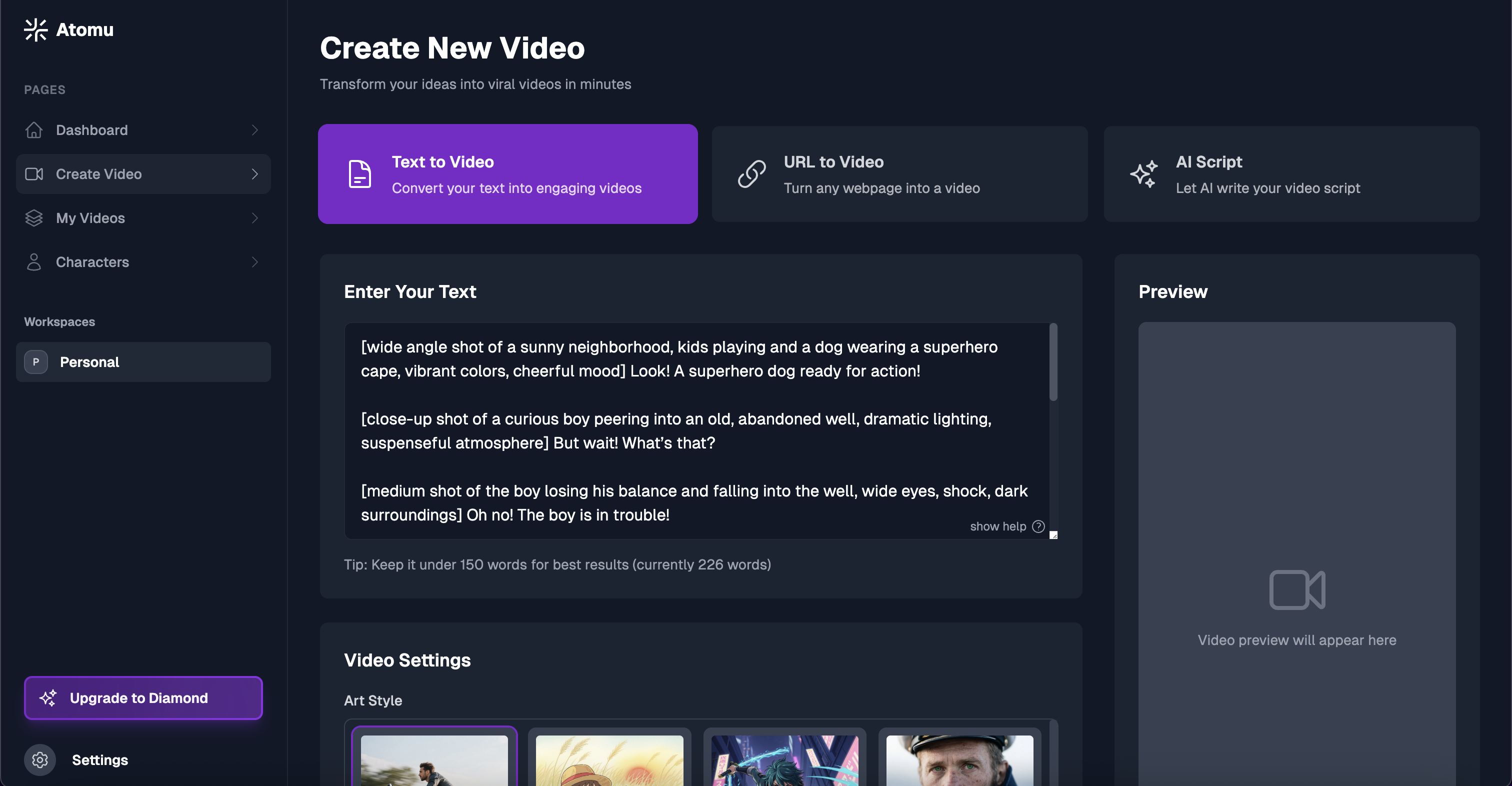Image resolution: width=1512 pixels, height=786 pixels.
Task: Click the text area vertical scrollbar
Action: point(1053,361)
